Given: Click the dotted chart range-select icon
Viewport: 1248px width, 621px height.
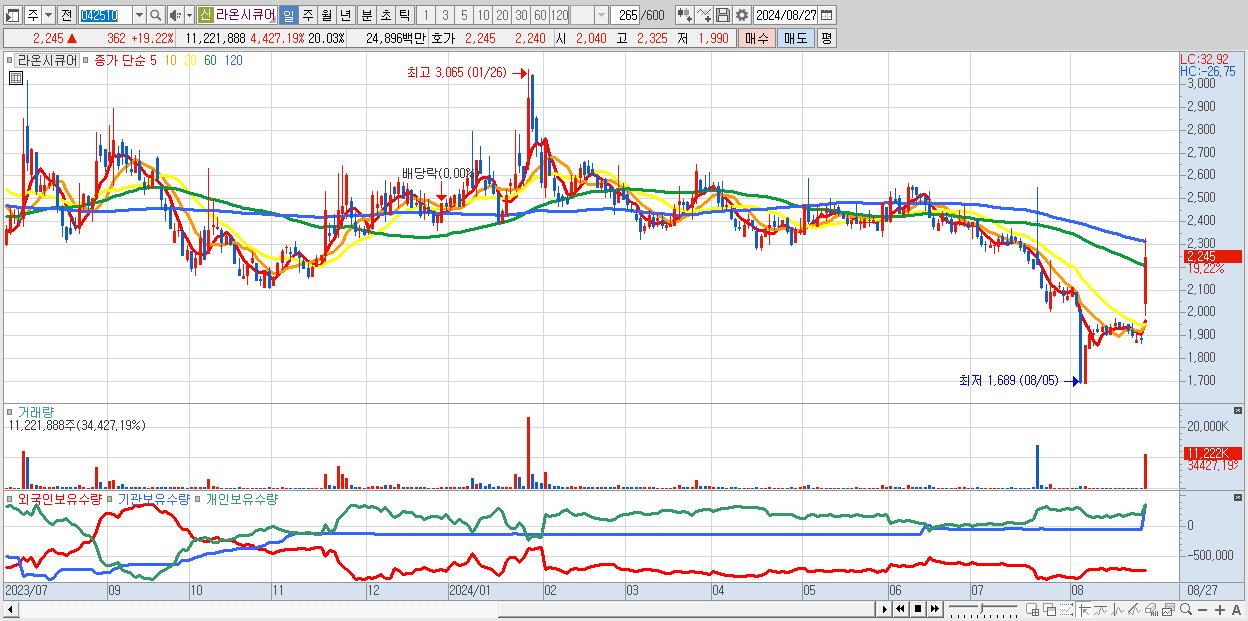Looking at the screenshot, I should pyautogui.click(x=1066, y=610).
